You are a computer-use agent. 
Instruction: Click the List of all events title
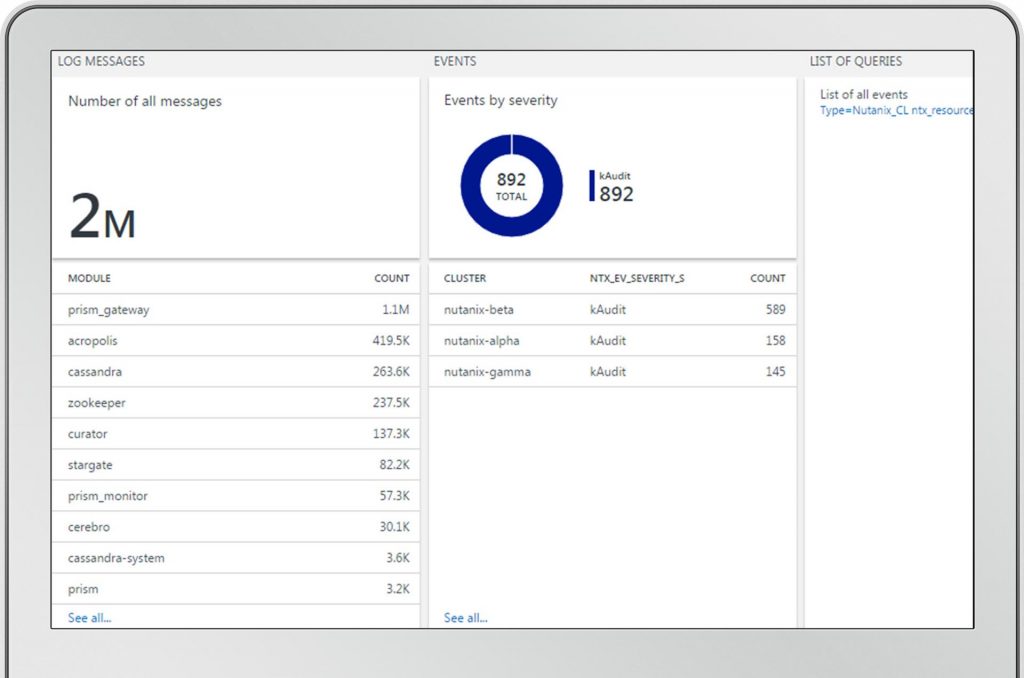(864, 95)
